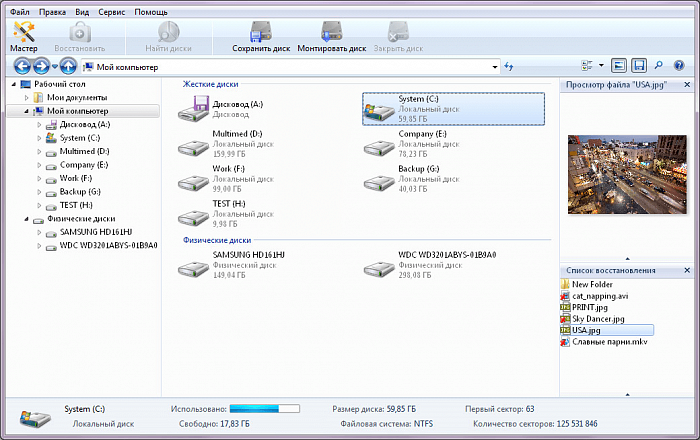Collapse the Рабочий стол tree node

(x=13, y=84)
